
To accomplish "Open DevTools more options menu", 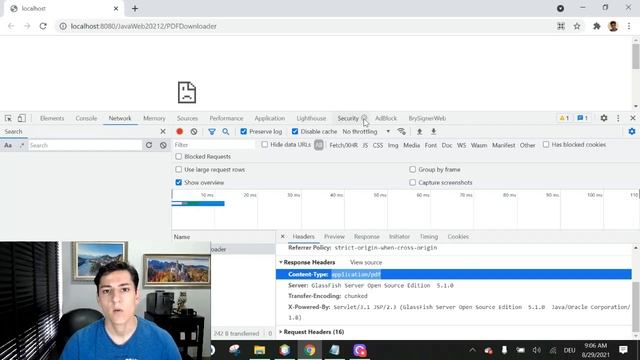I will click(618, 118).
